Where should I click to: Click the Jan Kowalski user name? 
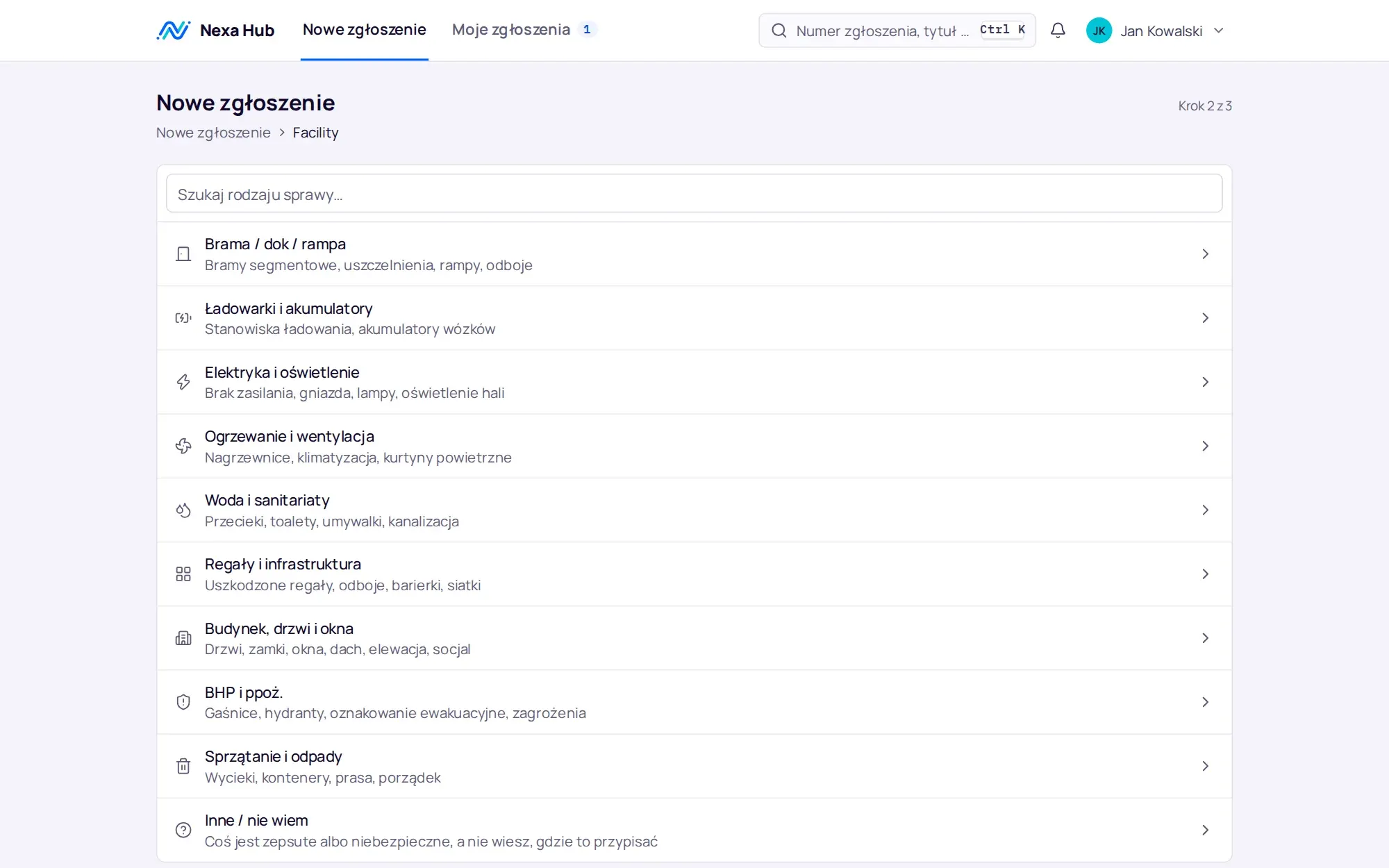1161,31
